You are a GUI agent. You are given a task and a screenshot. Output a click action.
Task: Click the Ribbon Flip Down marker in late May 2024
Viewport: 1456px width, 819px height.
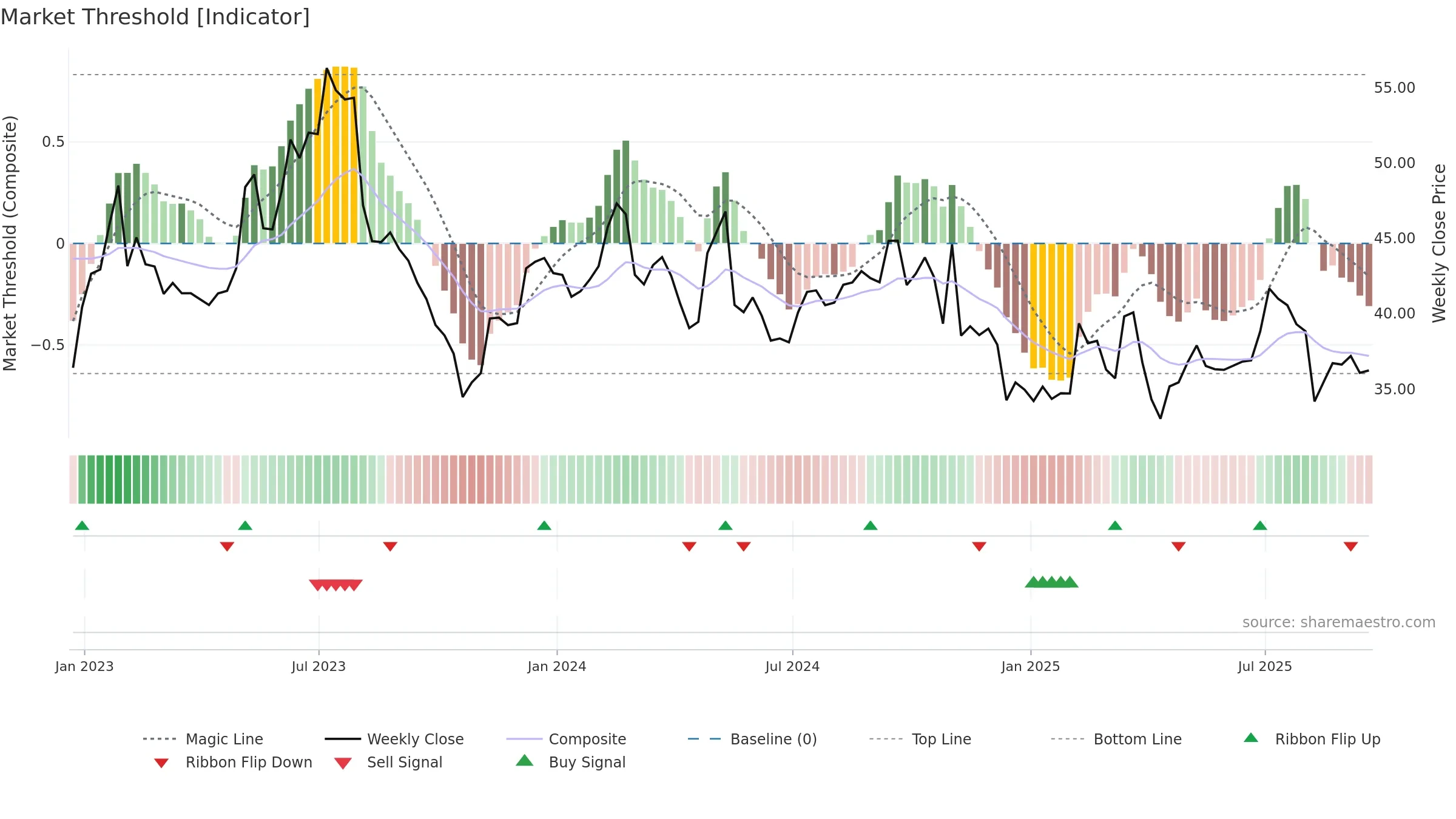pyautogui.click(x=744, y=546)
